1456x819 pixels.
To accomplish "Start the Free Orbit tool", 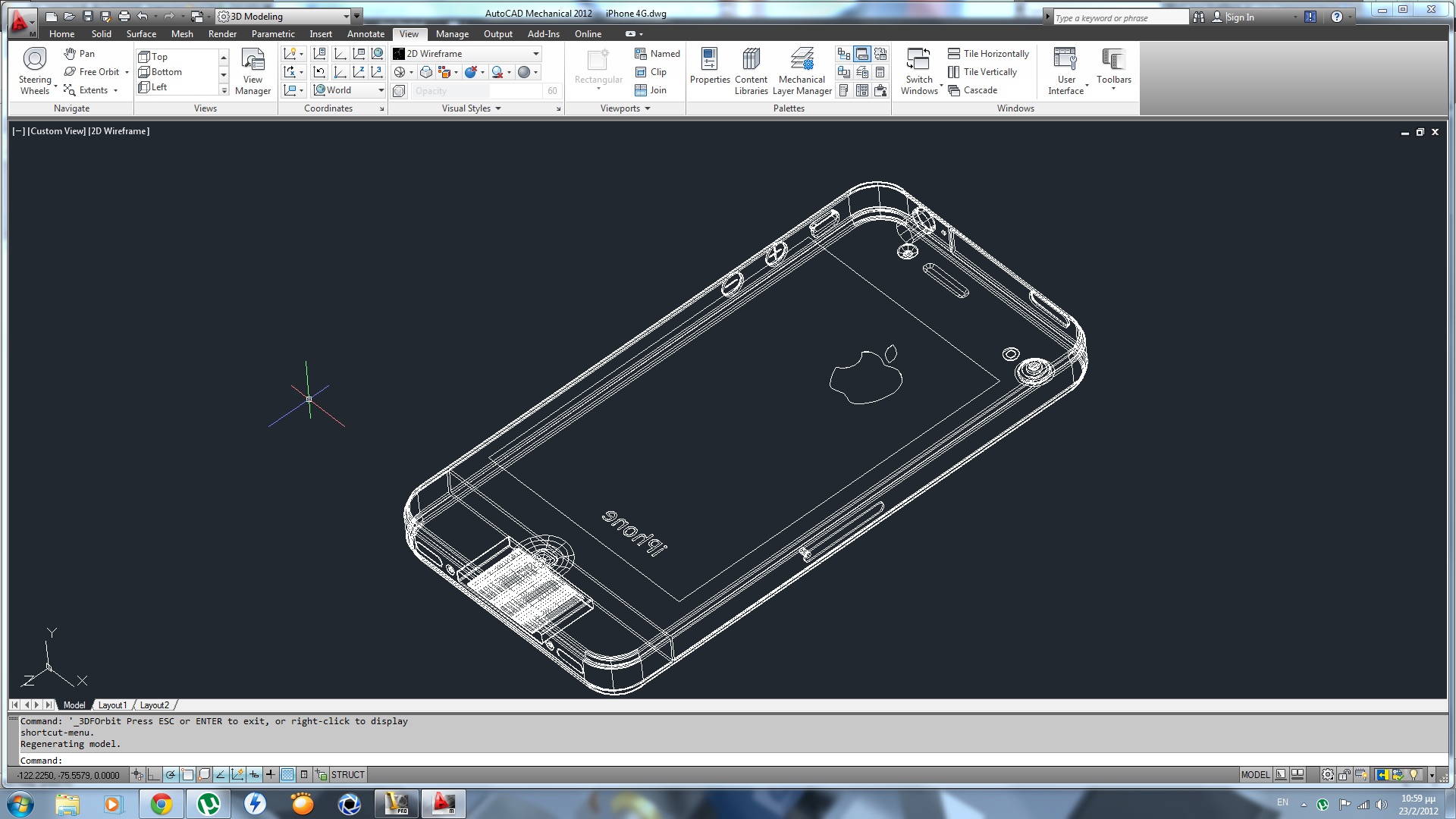I will (x=92, y=72).
